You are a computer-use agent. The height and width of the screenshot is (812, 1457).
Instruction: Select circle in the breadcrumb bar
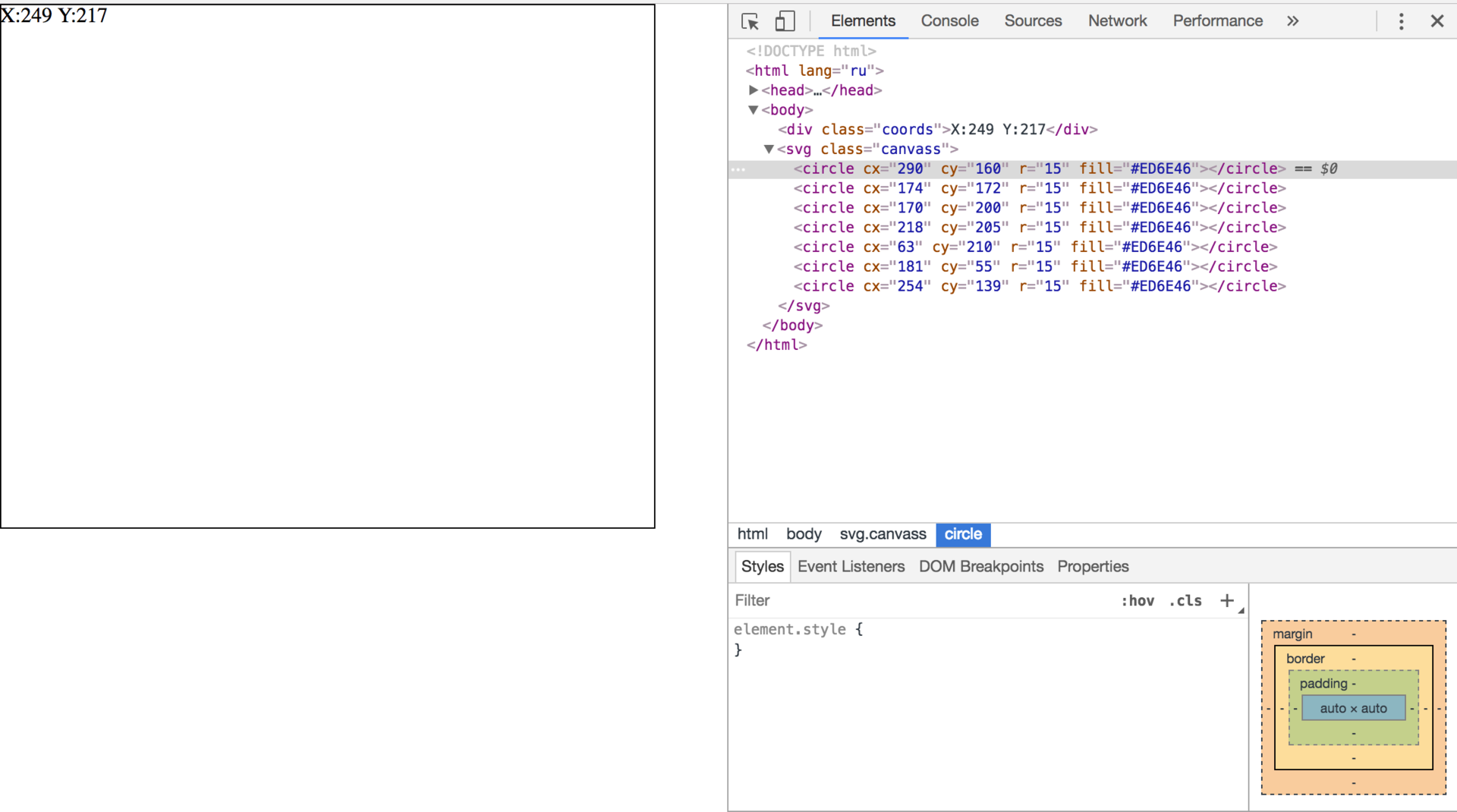pyautogui.click(x=963, y=534)
